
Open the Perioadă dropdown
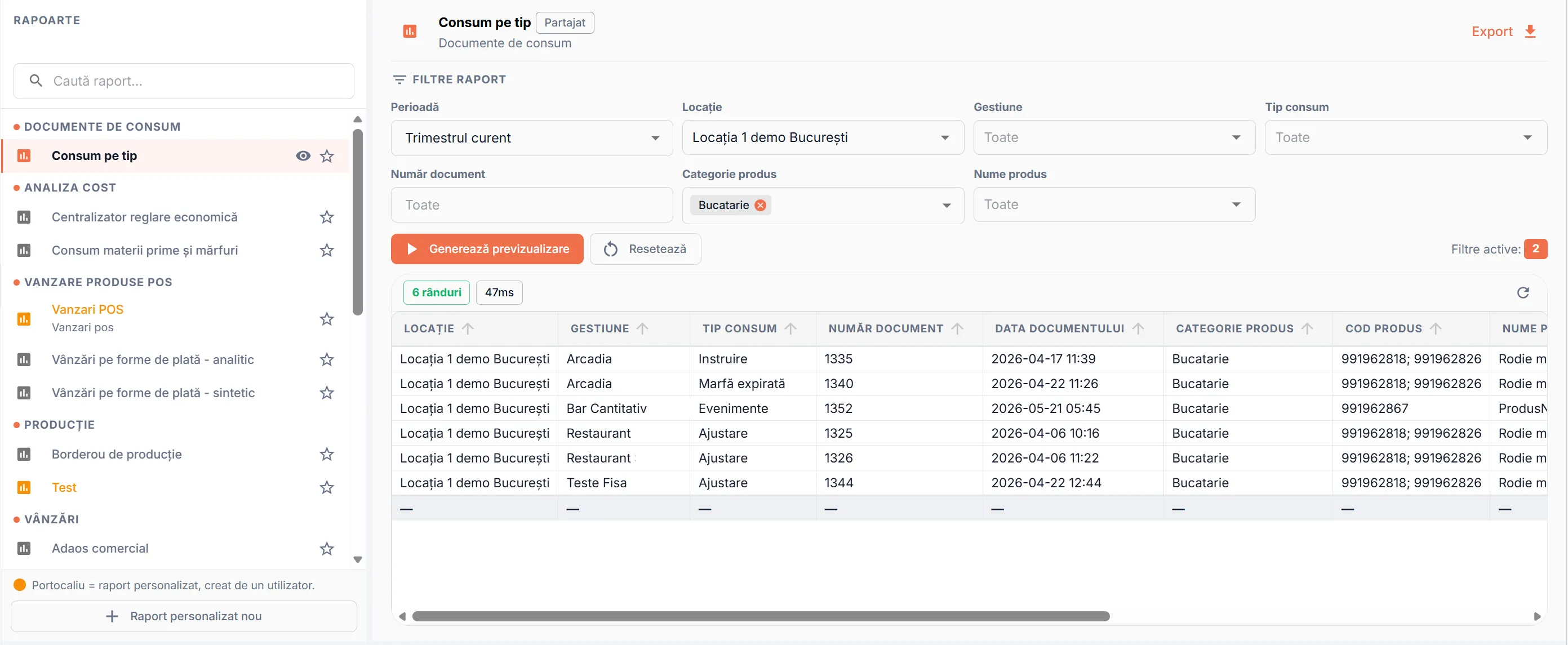[x=531, y=138]
